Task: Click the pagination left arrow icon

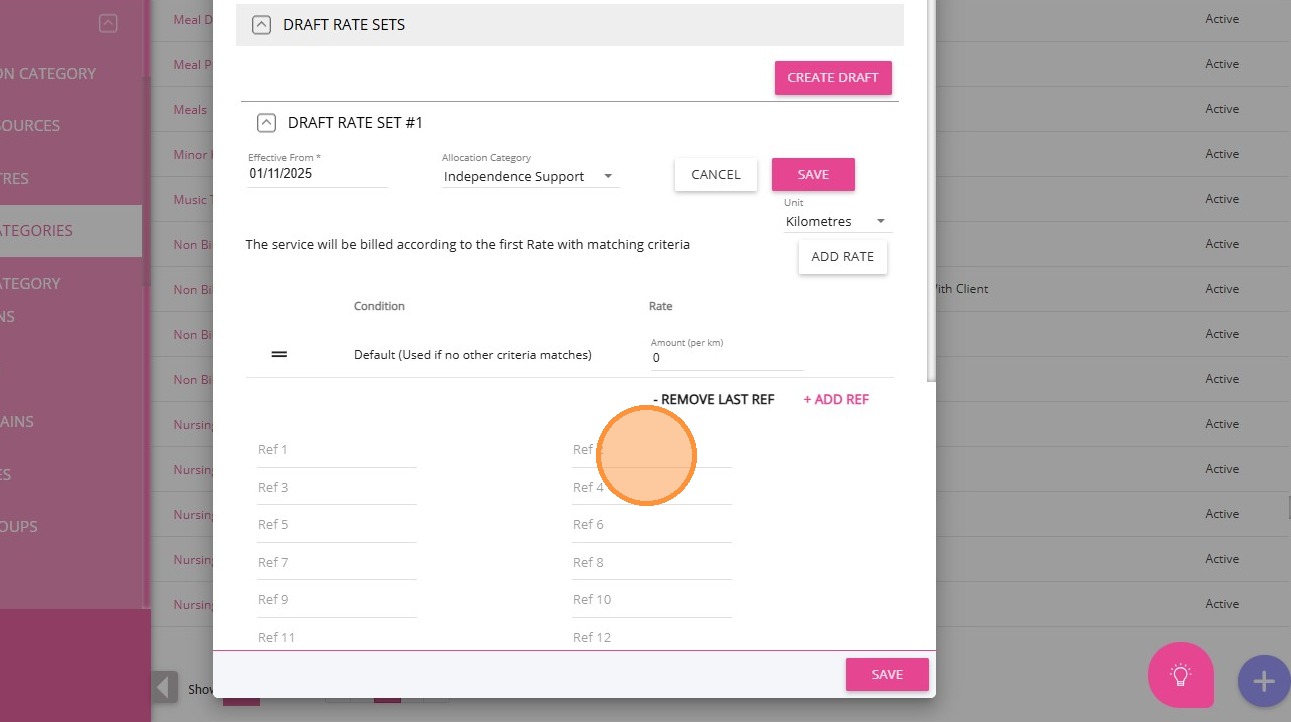Action: (x=165, y=687)
